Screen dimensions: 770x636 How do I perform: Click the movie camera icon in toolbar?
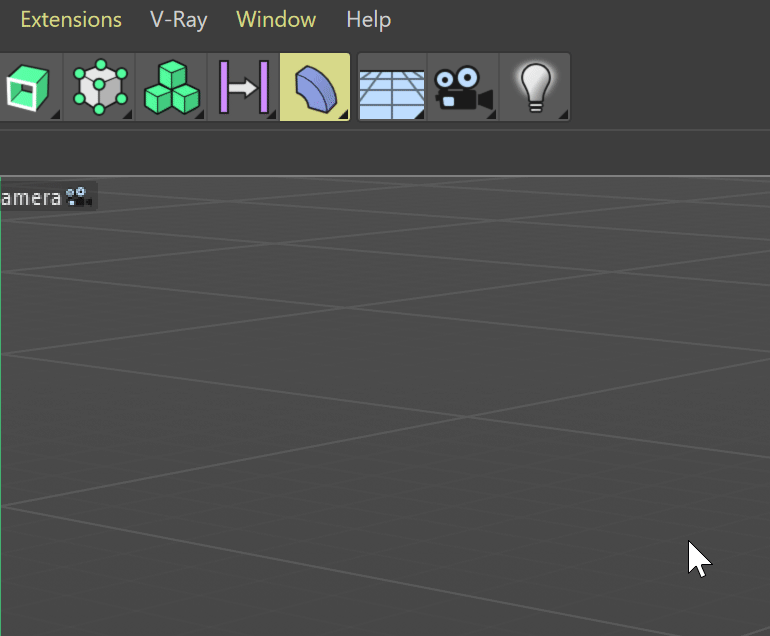[x=464, y=87]
